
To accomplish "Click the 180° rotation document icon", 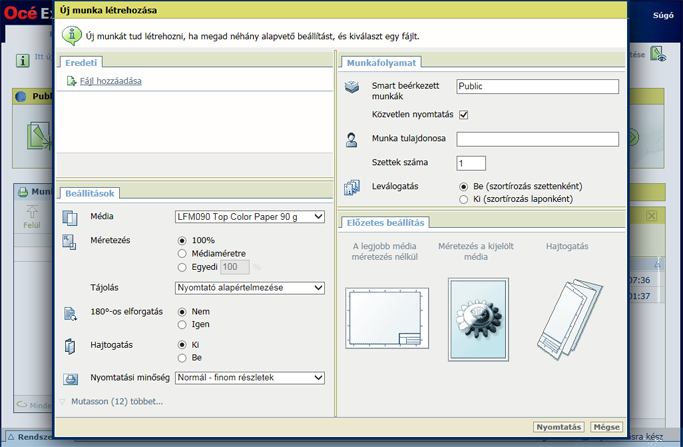I will pyautogui.click(x=70, y=314).
